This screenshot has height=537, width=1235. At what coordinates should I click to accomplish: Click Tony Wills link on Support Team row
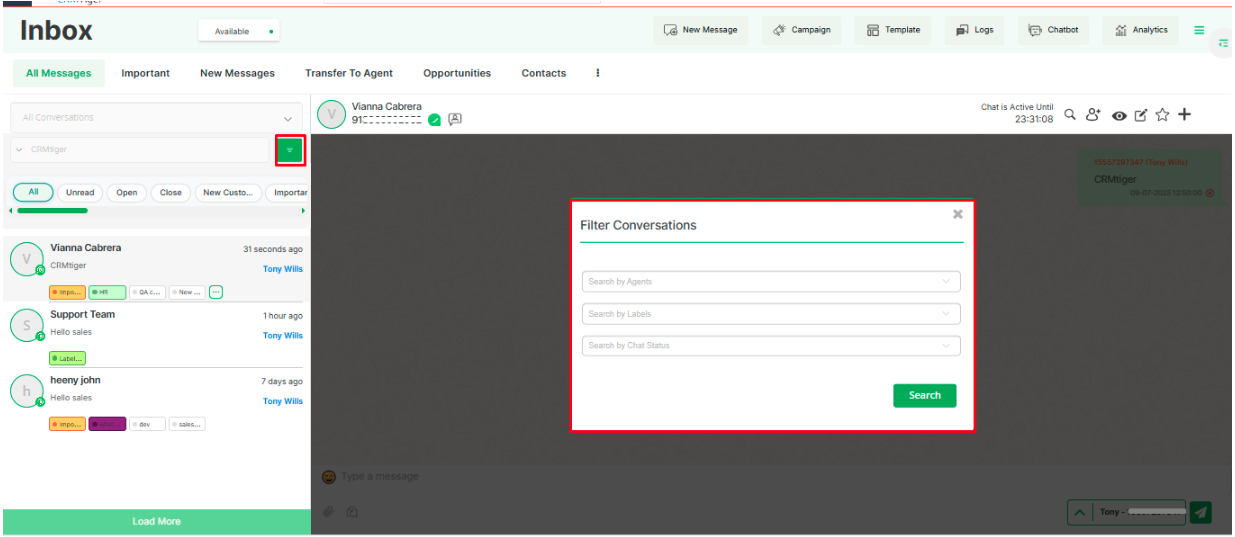283,336
